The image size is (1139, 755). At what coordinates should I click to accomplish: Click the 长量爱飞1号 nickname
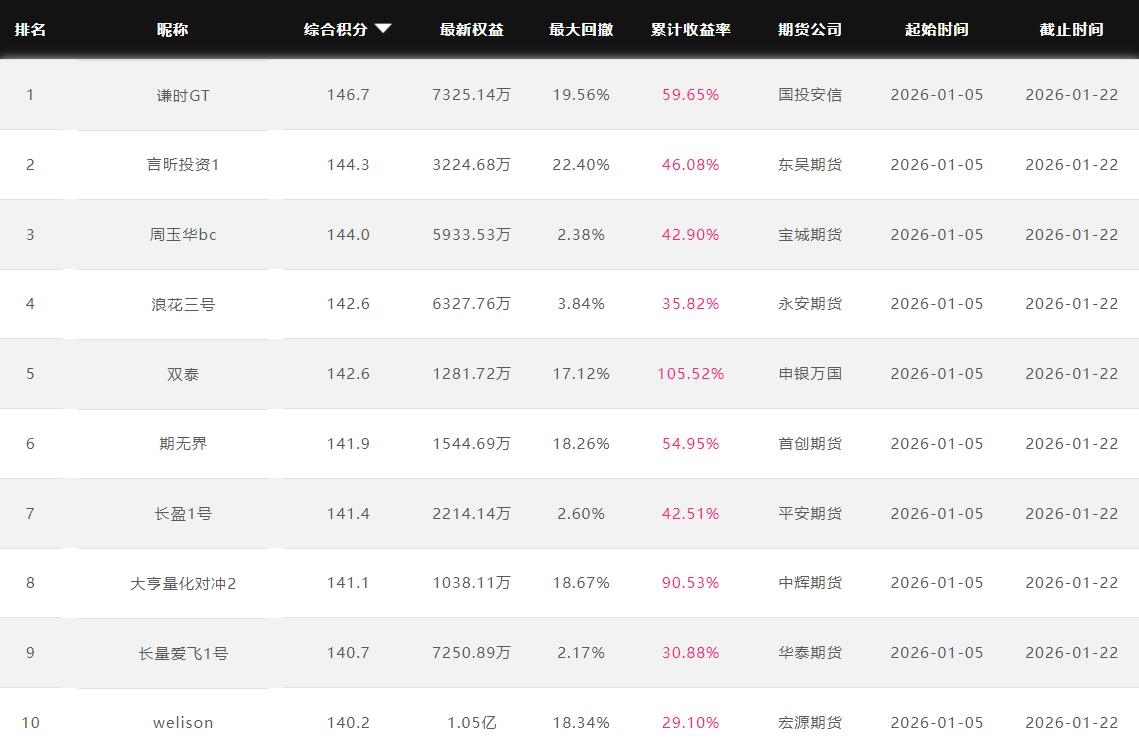click(183, 653)
